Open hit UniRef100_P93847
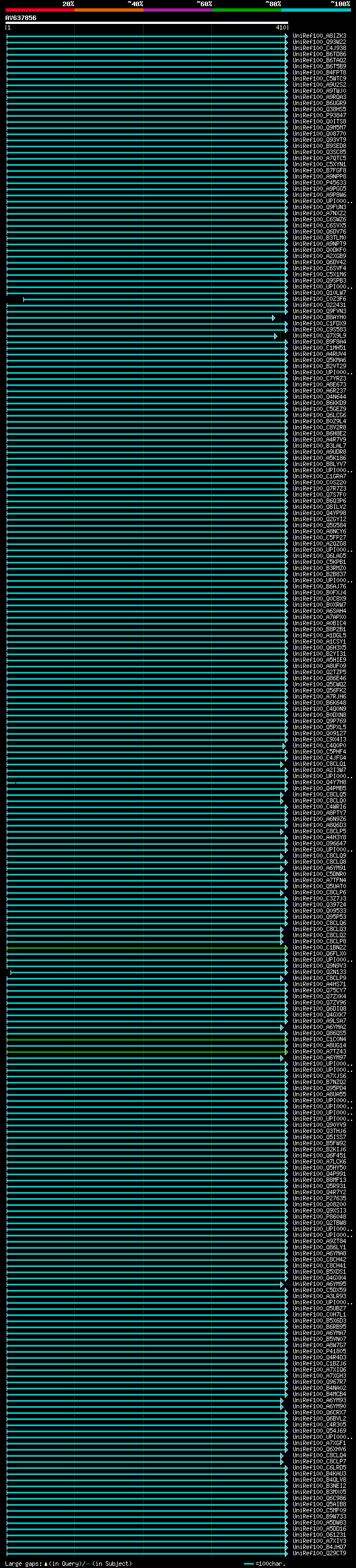Image resolution: width=356 pixels, height=1568 pixels. pos(319,116)
